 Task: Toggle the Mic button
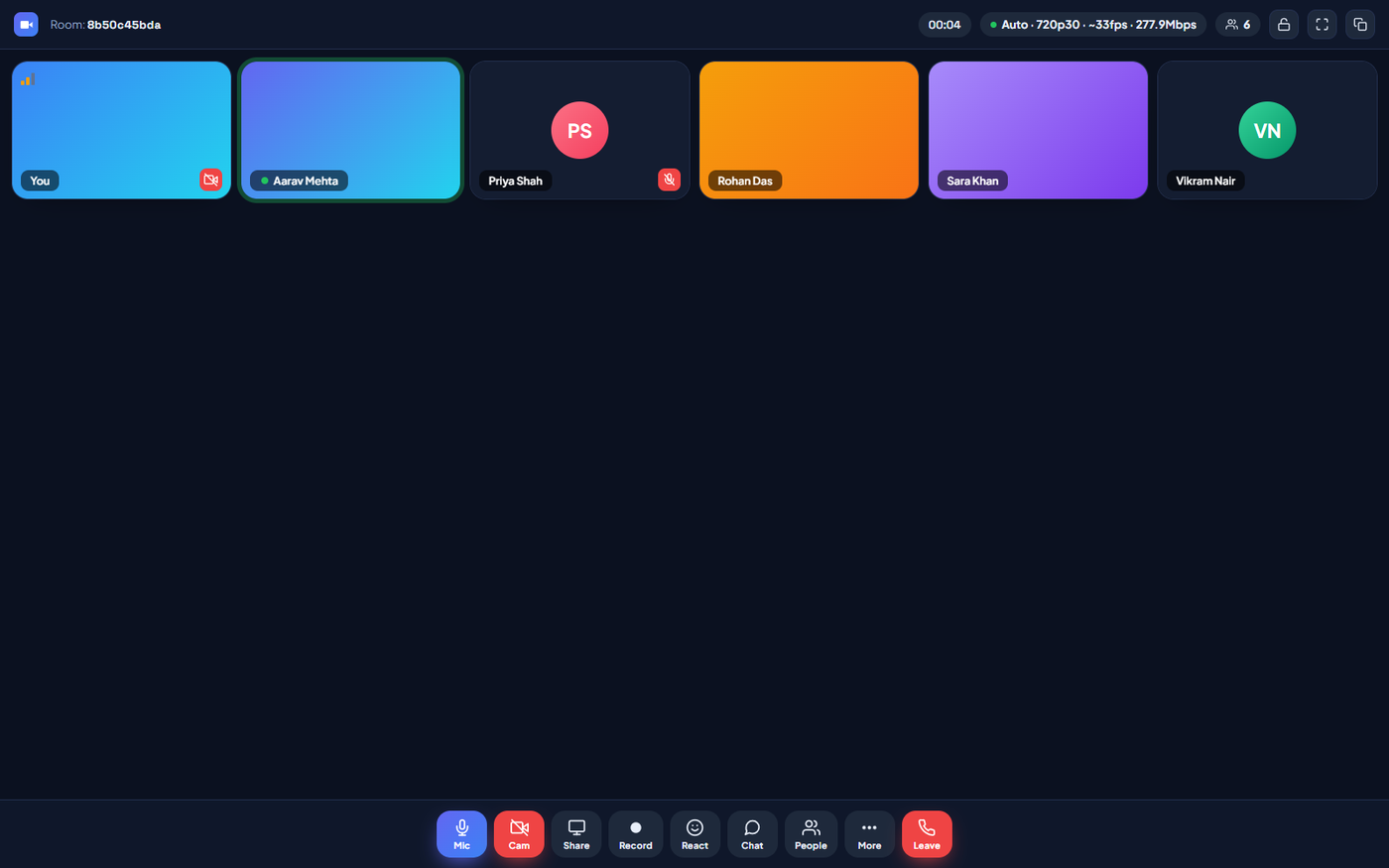(461, 834)
